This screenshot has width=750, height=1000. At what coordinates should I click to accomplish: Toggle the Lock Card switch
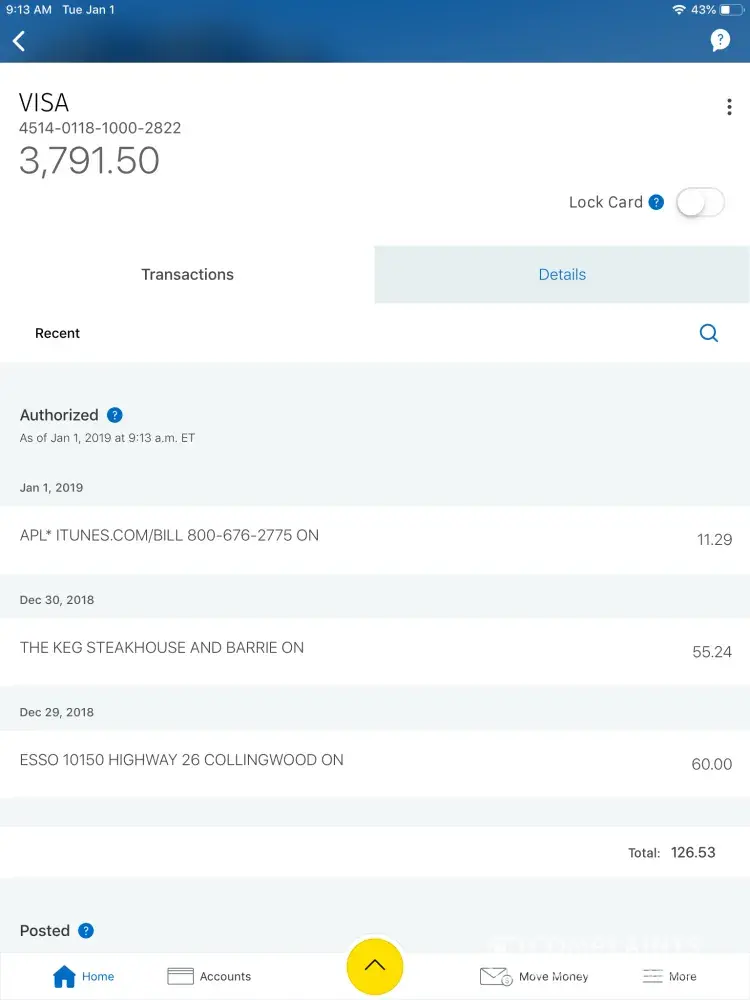(700, 203)
